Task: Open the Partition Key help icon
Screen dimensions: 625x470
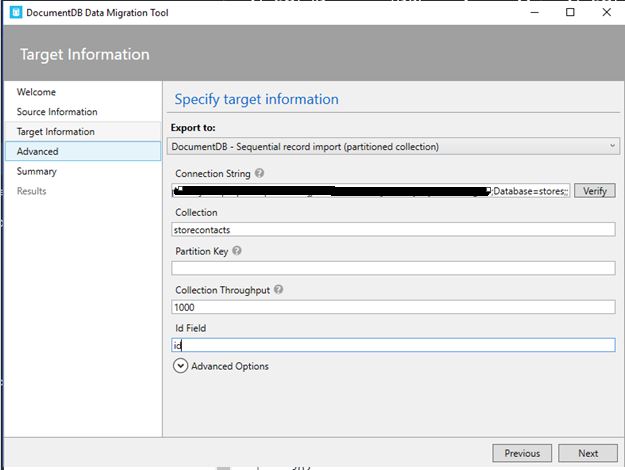Action: pos(237,251)
